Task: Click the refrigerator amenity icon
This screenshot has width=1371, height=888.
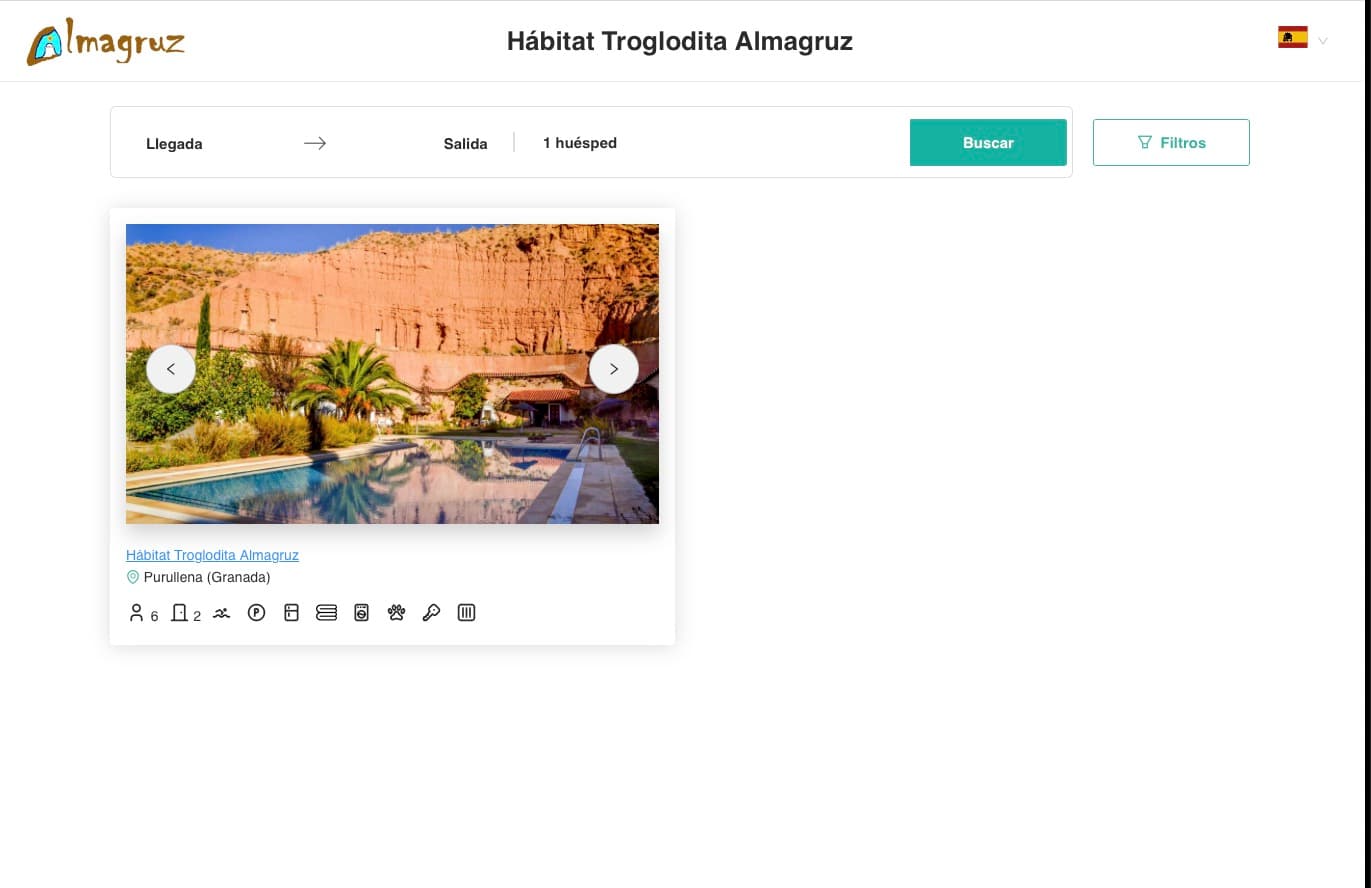Action: click(x=291, y=613)
